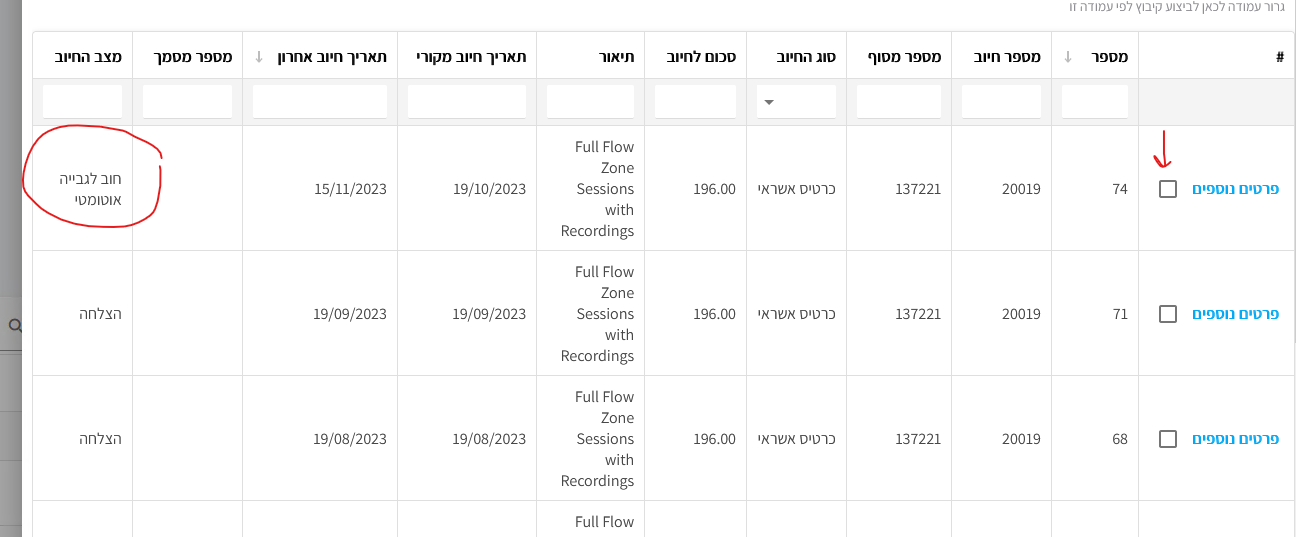Click the מספר מסוף filter input
Screen dimensions: 1296x537
tap(899, 102)
